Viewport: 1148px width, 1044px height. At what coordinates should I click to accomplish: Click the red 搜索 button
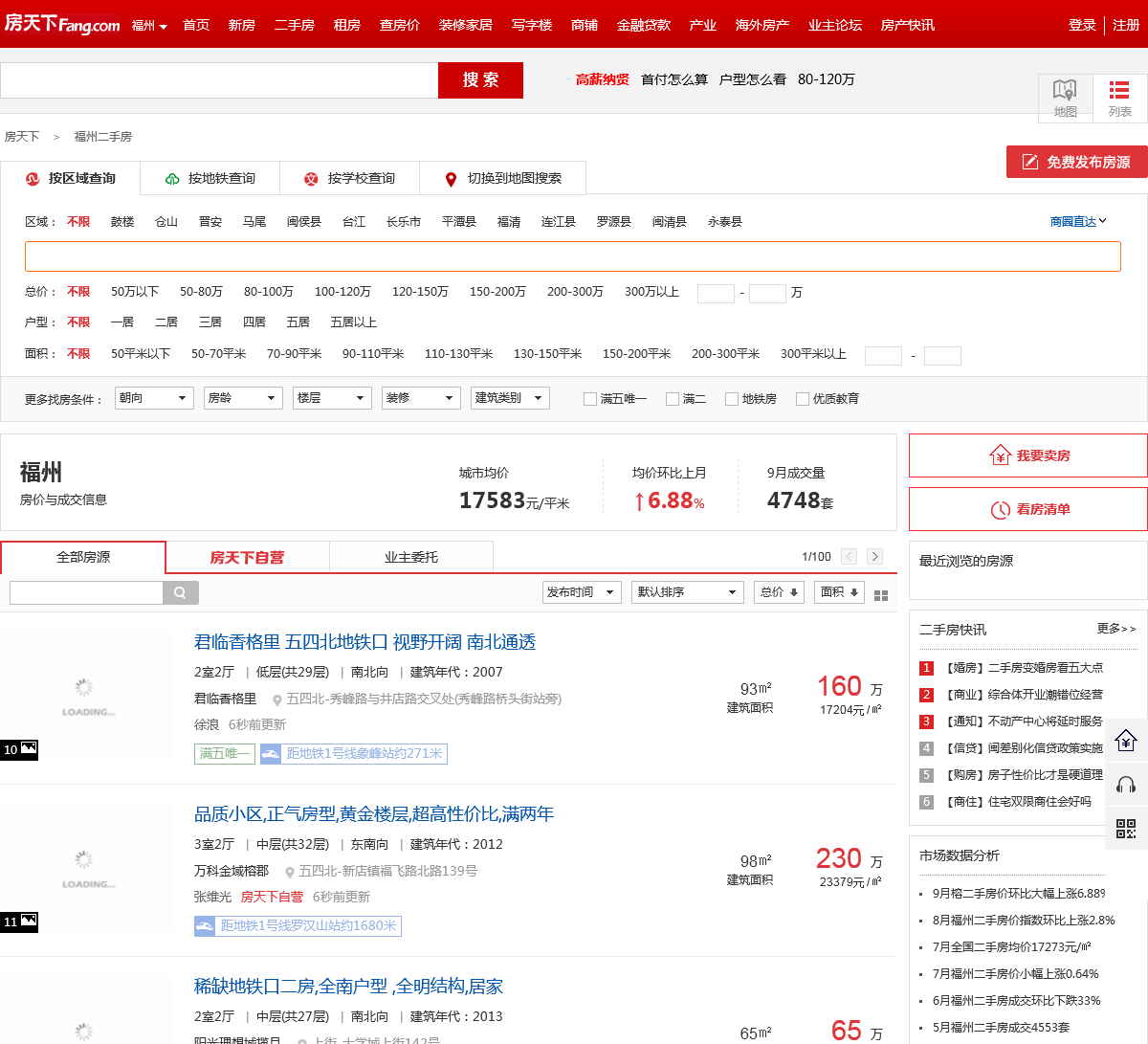pos(480,80)
